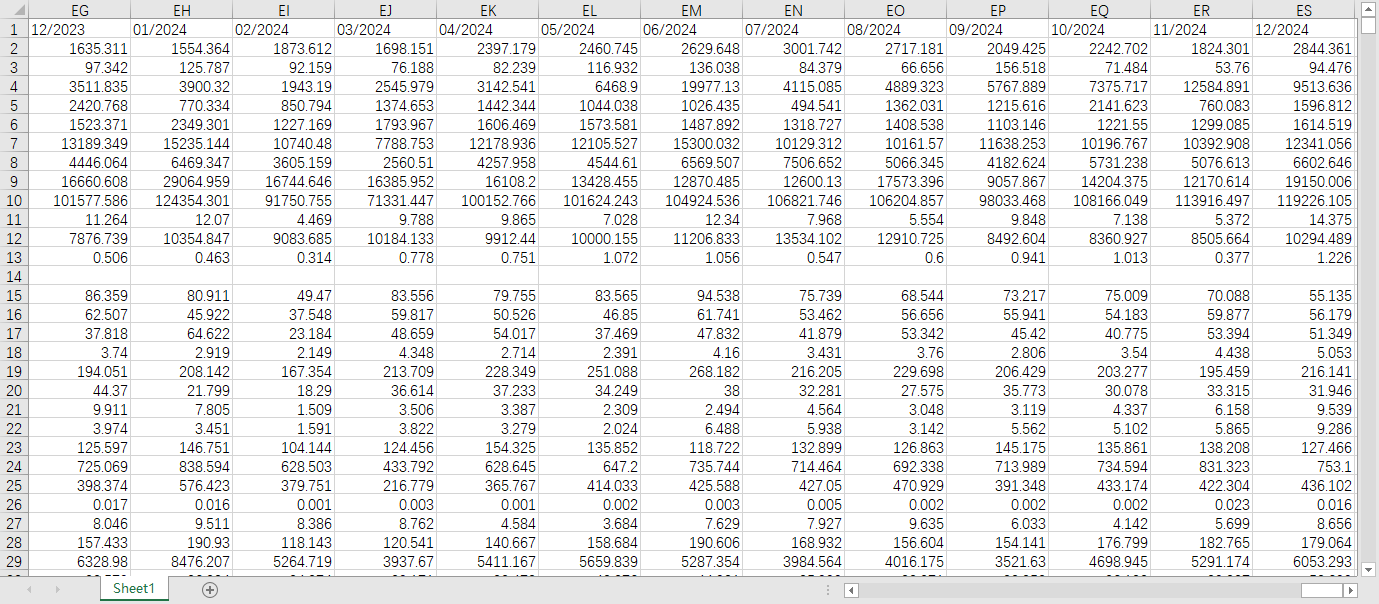Viewport: 1379px width, 604px height.
Task: Select column EJ header
Action: click(385, 10)
